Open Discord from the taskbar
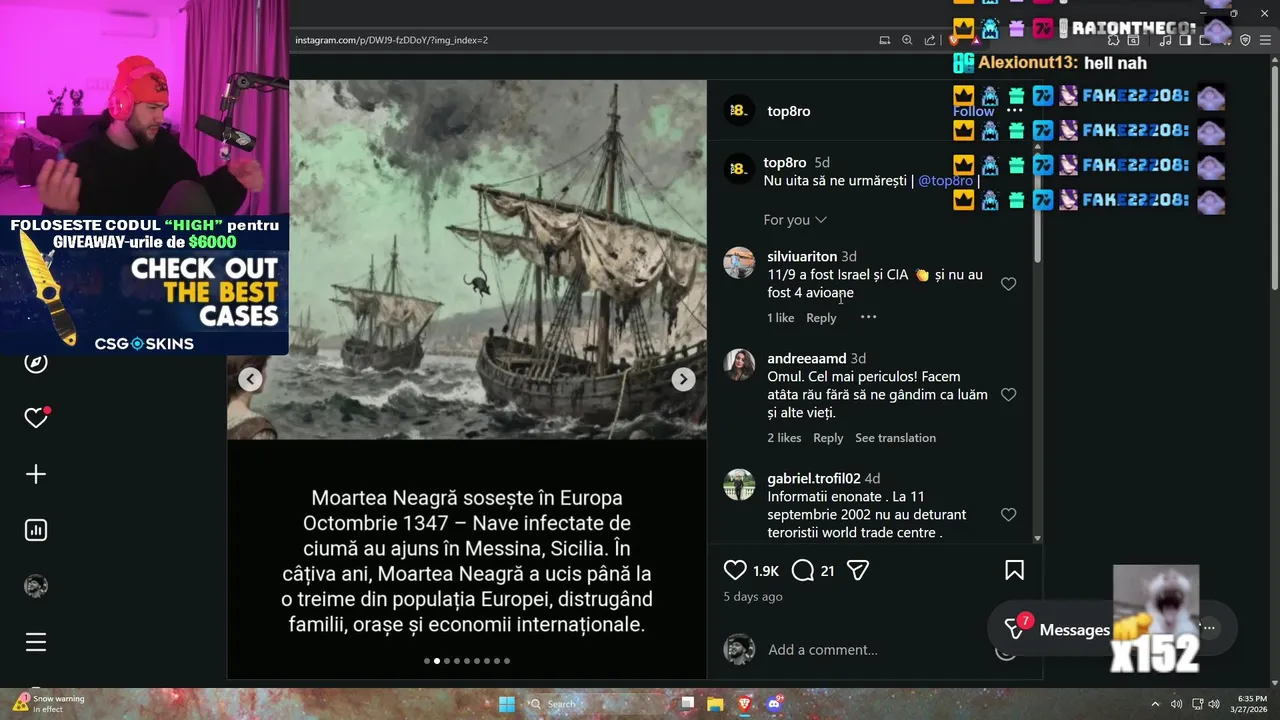 point(773,704)
